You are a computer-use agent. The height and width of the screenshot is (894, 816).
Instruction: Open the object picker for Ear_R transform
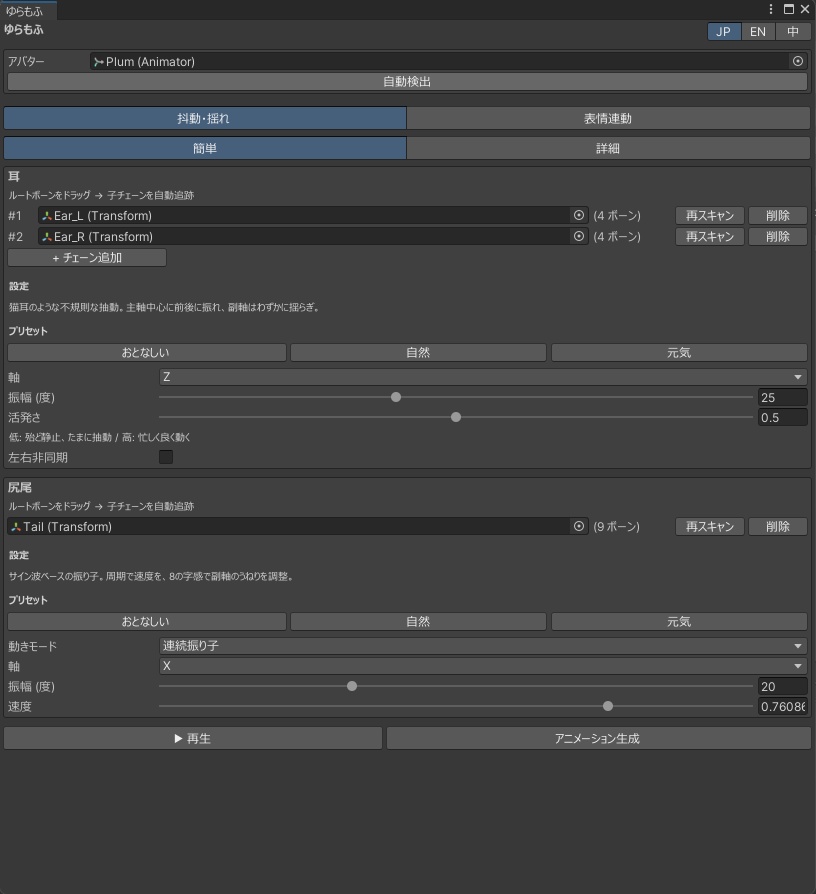point(579,236)
